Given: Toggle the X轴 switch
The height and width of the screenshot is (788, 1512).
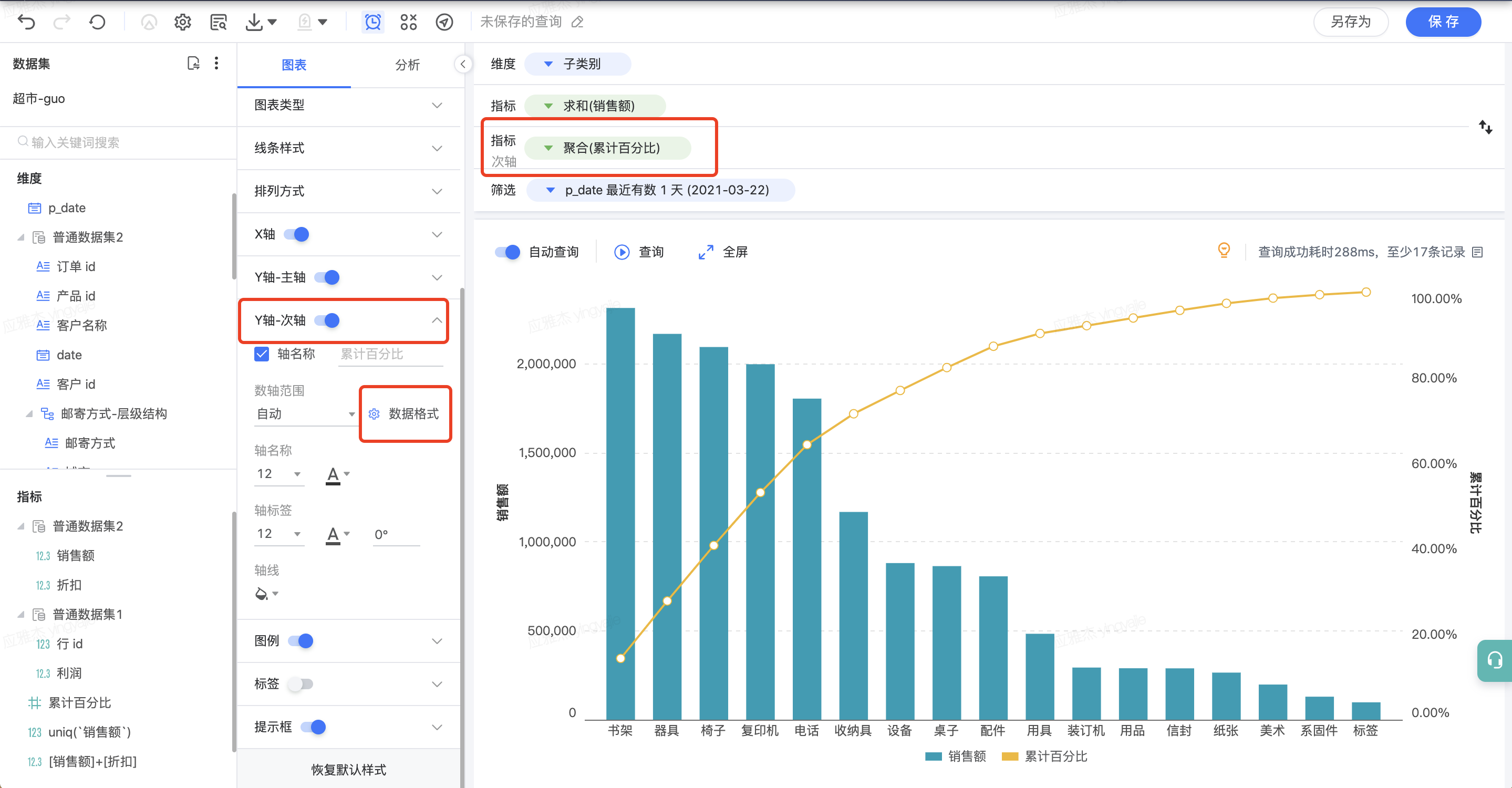Looking at the screenshot, I should tap(296, 234).
